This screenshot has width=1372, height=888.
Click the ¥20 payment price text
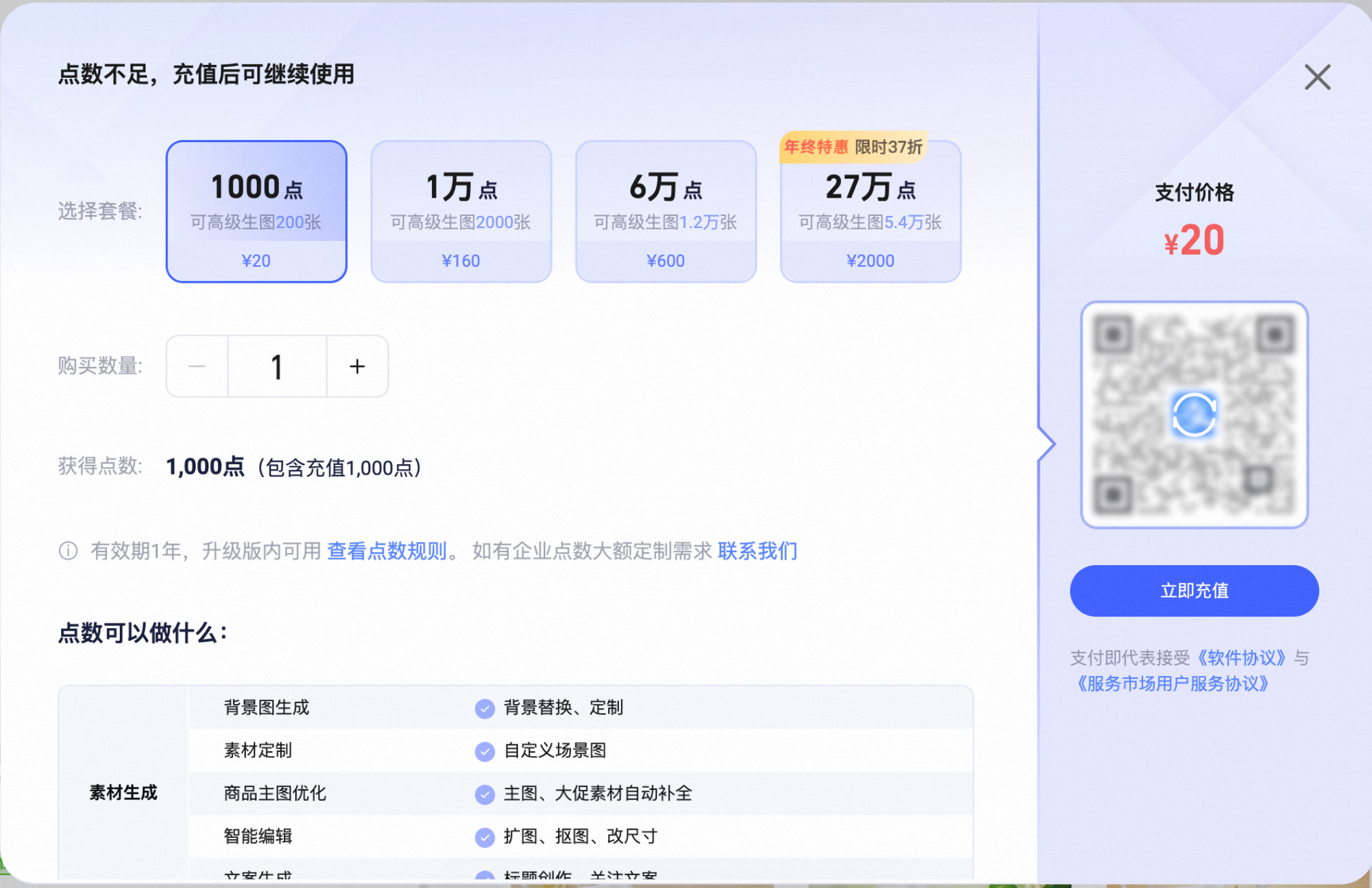(1194, 240)
